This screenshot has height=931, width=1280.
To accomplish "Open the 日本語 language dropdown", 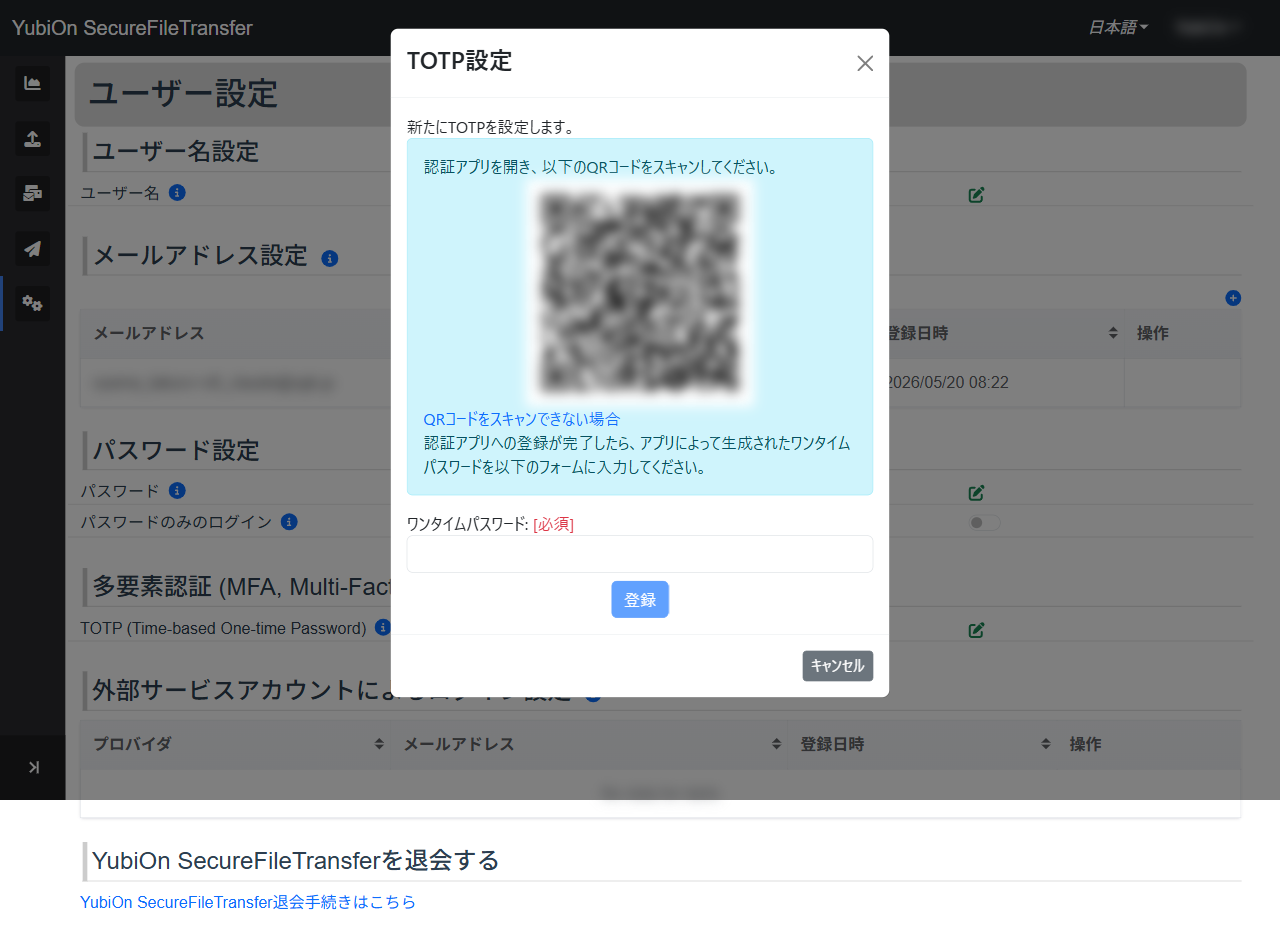I will click(1118, 28).
